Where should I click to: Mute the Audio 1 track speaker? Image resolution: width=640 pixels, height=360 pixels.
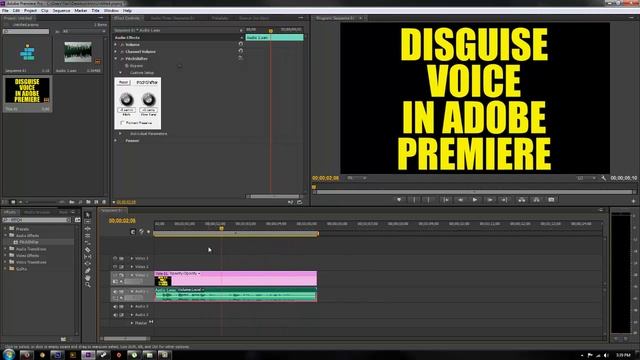(115, 291)
